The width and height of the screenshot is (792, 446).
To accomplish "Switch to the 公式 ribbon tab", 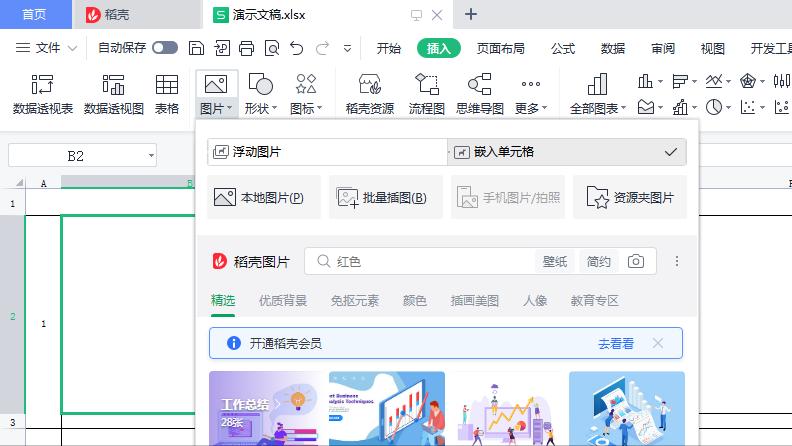I will (563, 48).
